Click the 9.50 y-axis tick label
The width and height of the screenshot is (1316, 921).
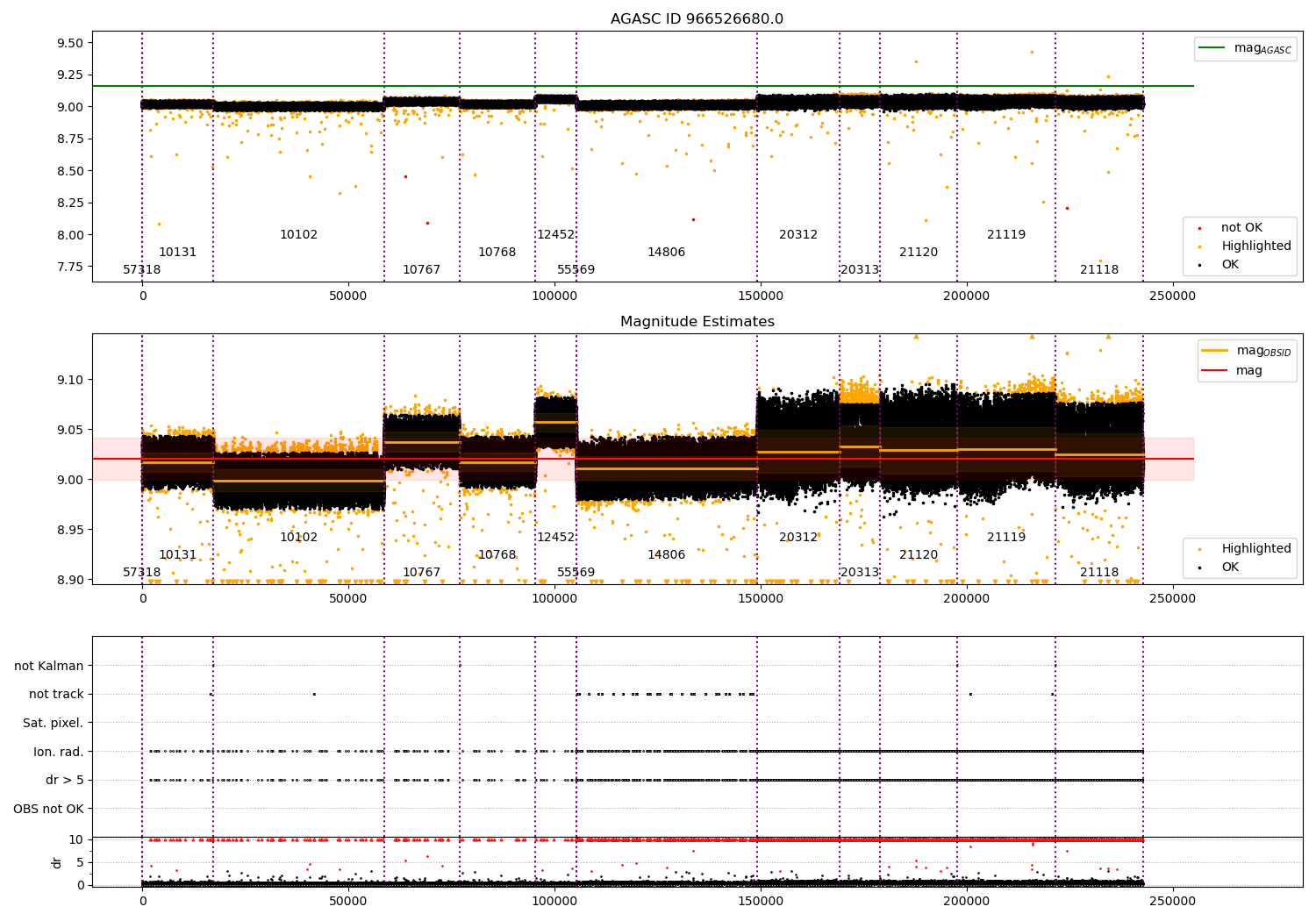(x=70, y=43)
